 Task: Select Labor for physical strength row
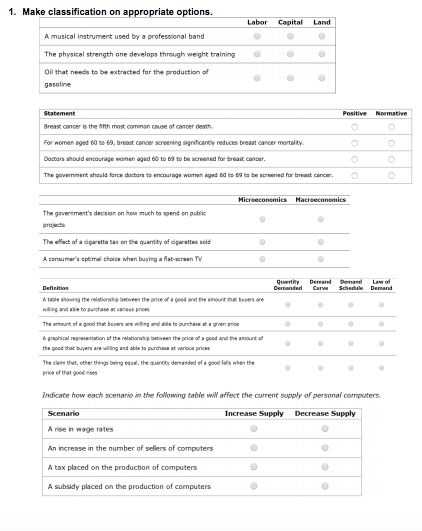(x=257, y=54)
